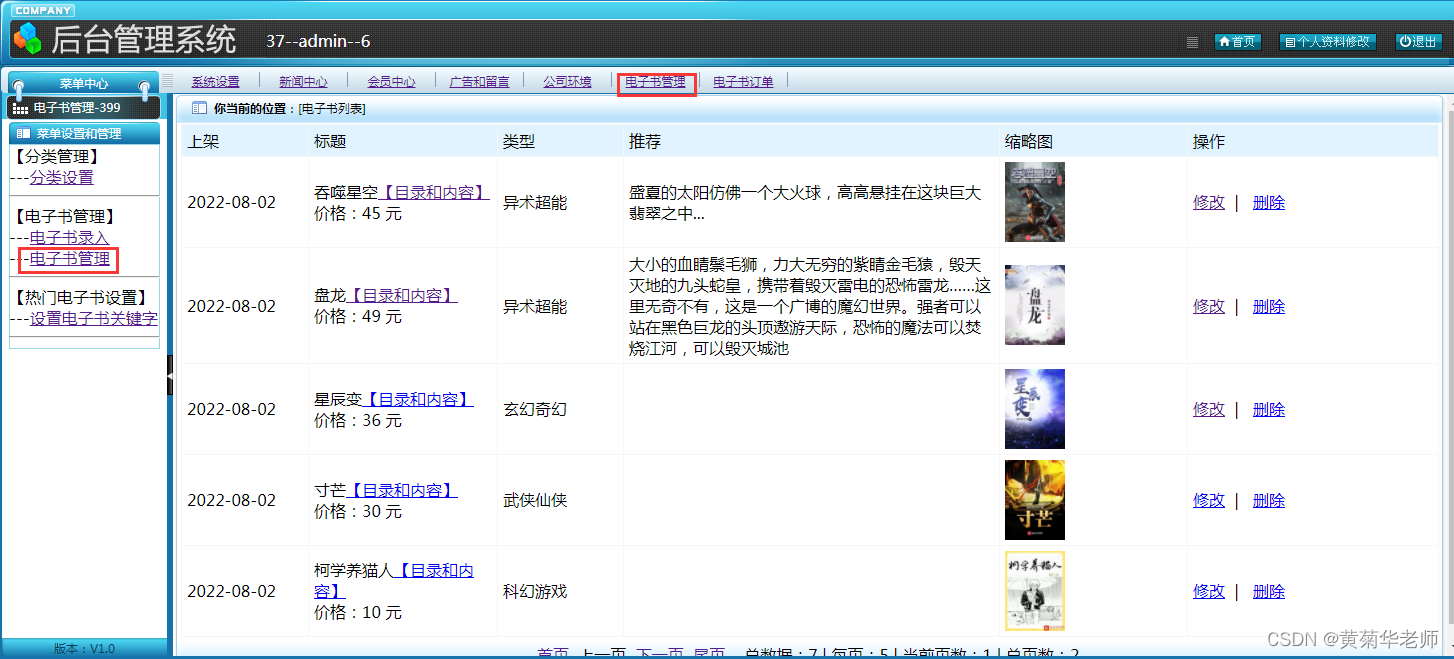Click the grid icon beside 电子书管理-399
1454x659 pixels.
[x=20, y=108]
